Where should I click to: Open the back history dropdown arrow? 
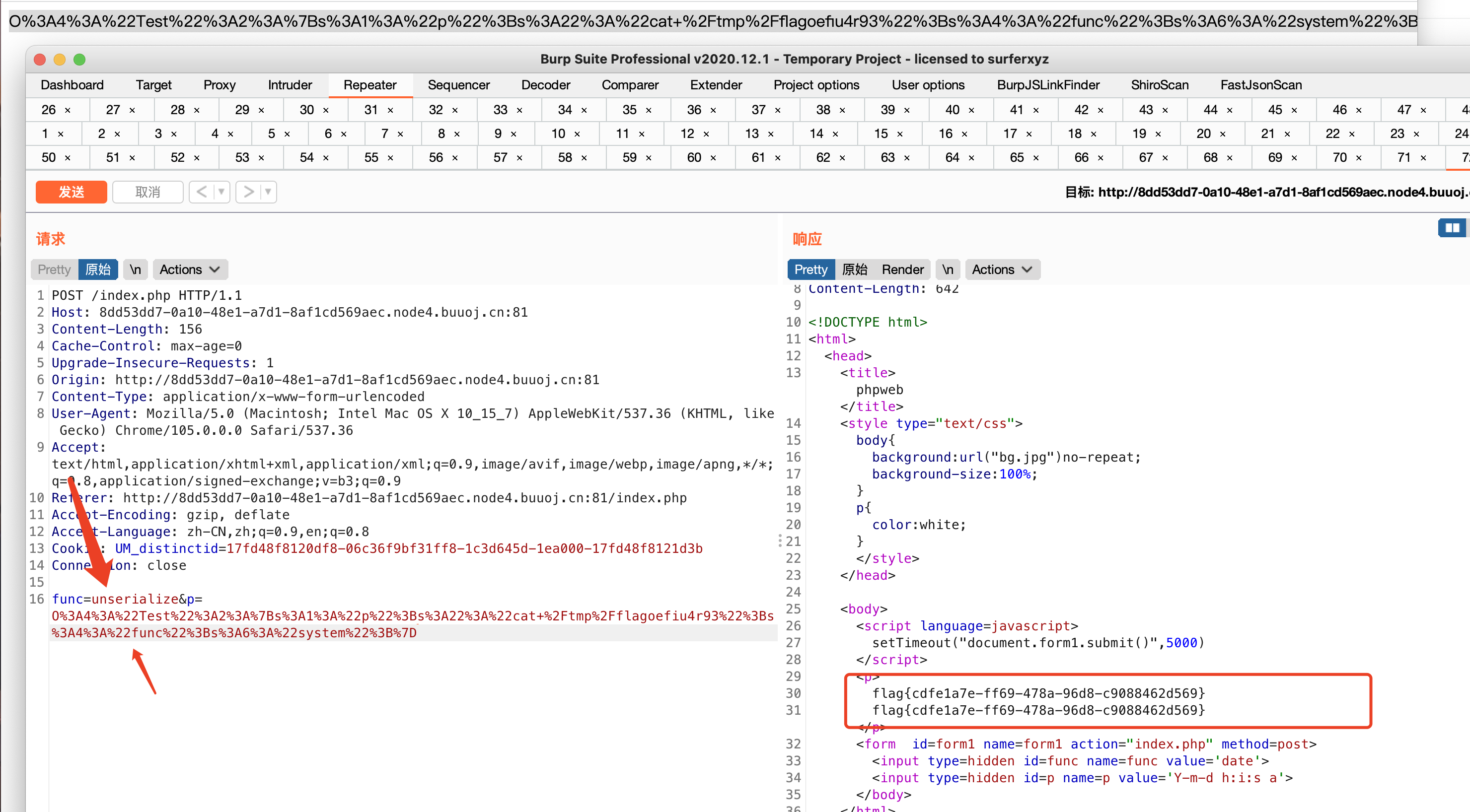(x=221, y=192)
